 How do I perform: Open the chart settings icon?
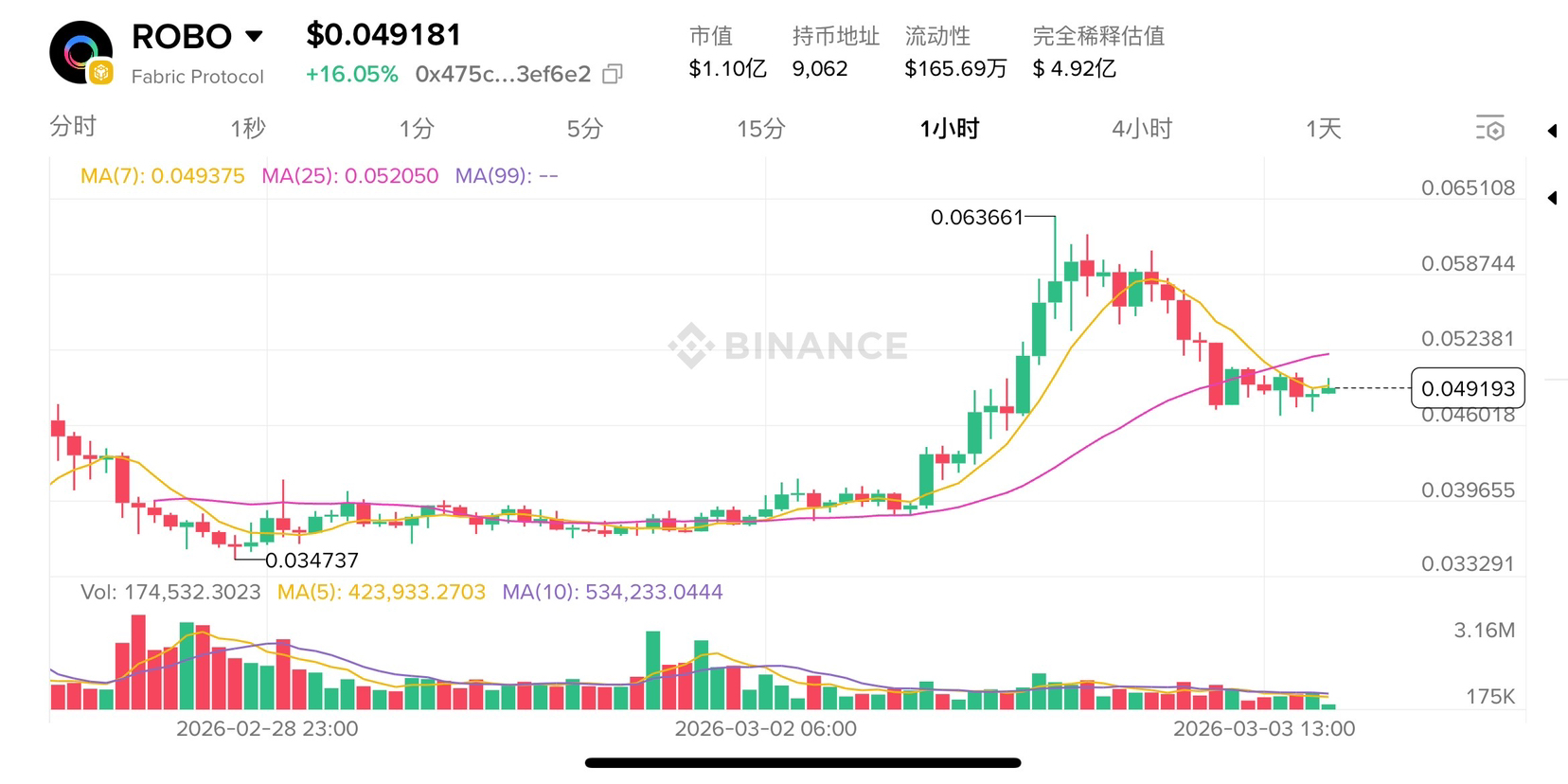click(x=1489, y=129)
